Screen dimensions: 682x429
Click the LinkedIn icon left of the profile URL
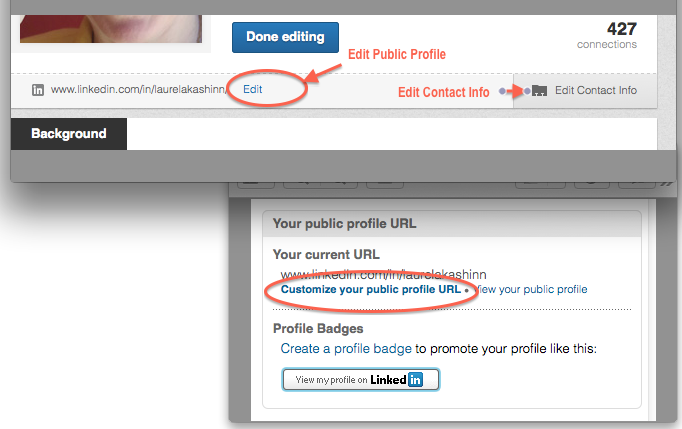38,90
